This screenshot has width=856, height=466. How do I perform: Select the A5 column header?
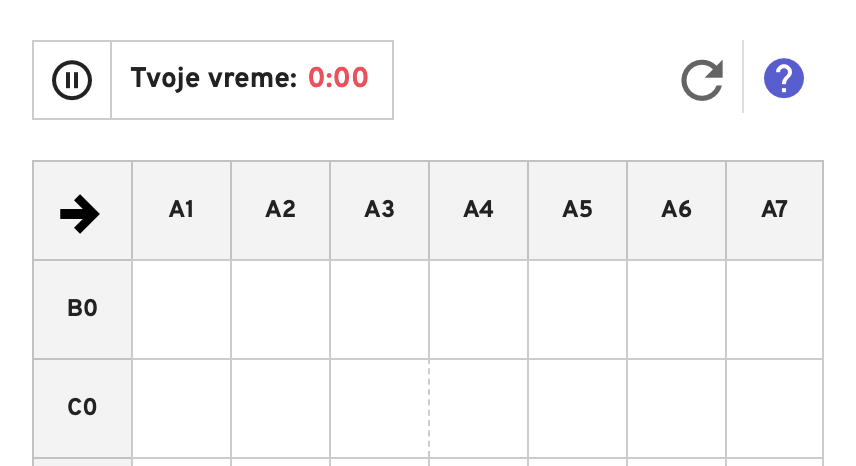tap(578, 211)
